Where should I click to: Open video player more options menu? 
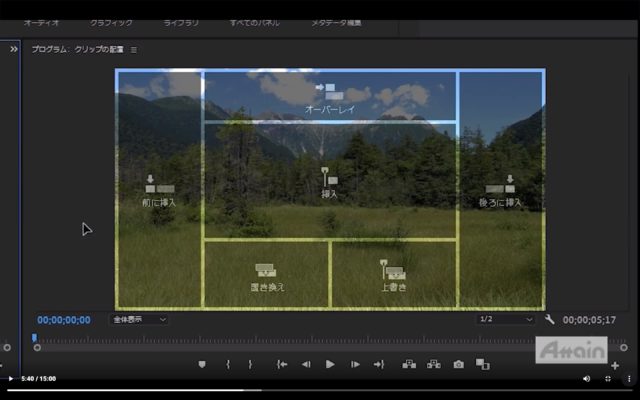629,379
